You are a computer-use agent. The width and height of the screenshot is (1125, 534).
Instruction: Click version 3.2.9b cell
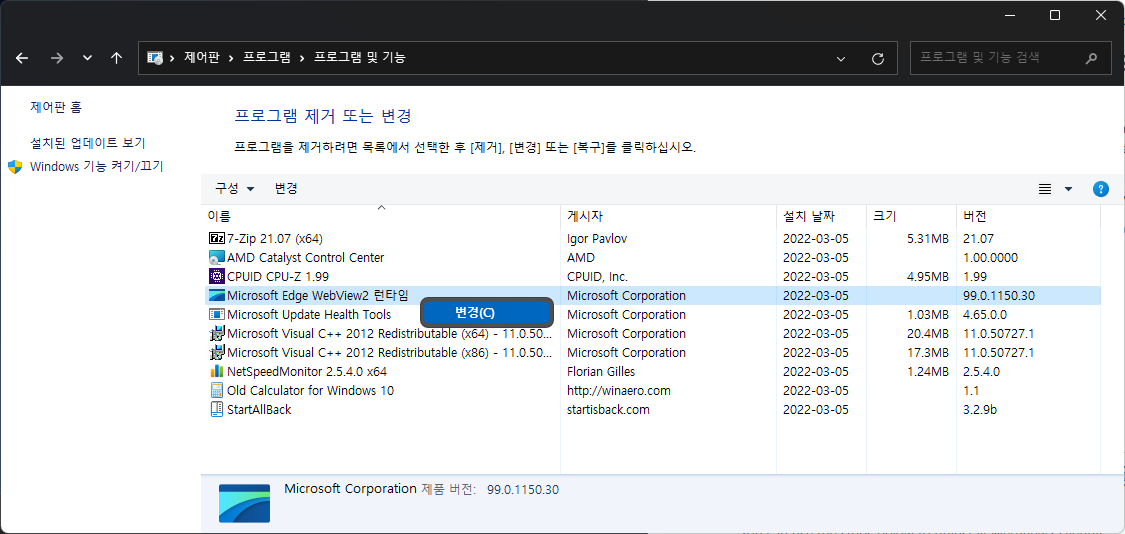tap(980, 410)
